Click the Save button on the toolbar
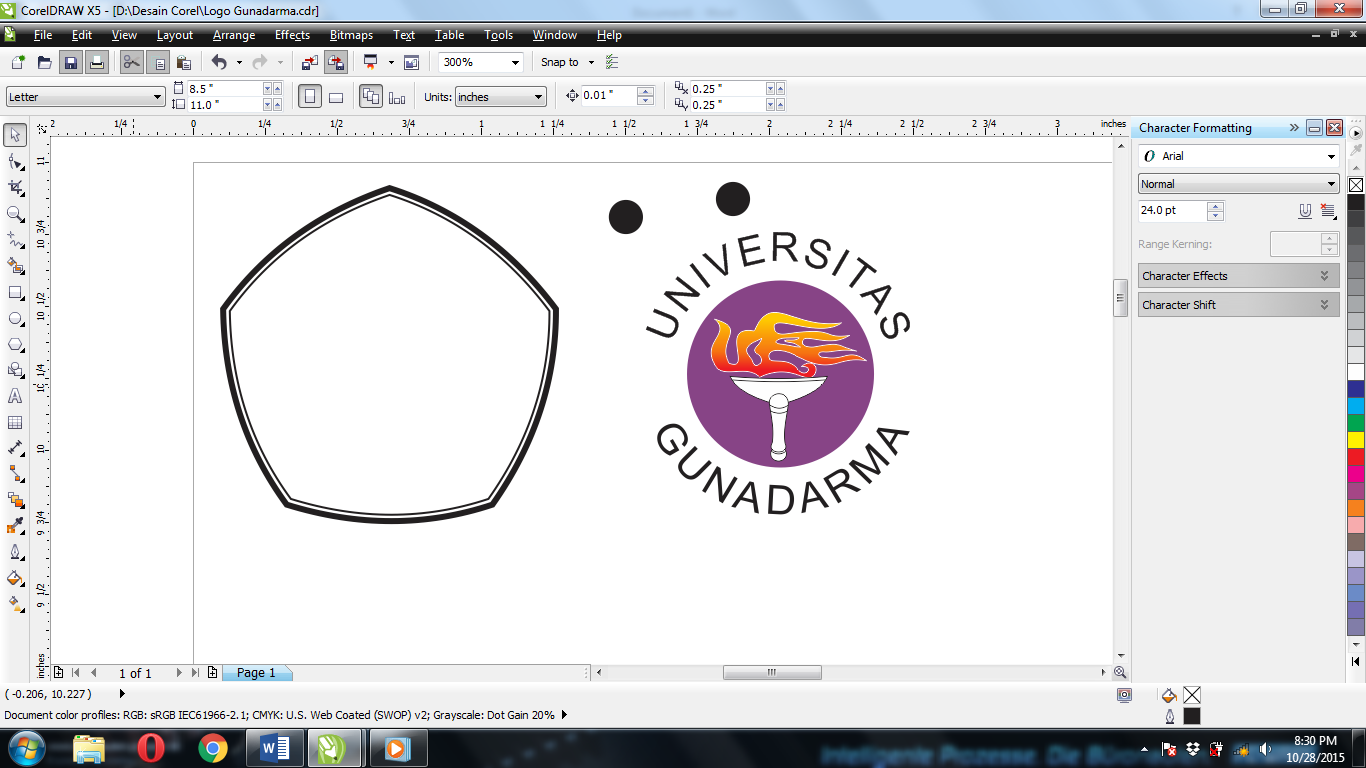This screenshot has height=768, width=1366. [71, 62]
